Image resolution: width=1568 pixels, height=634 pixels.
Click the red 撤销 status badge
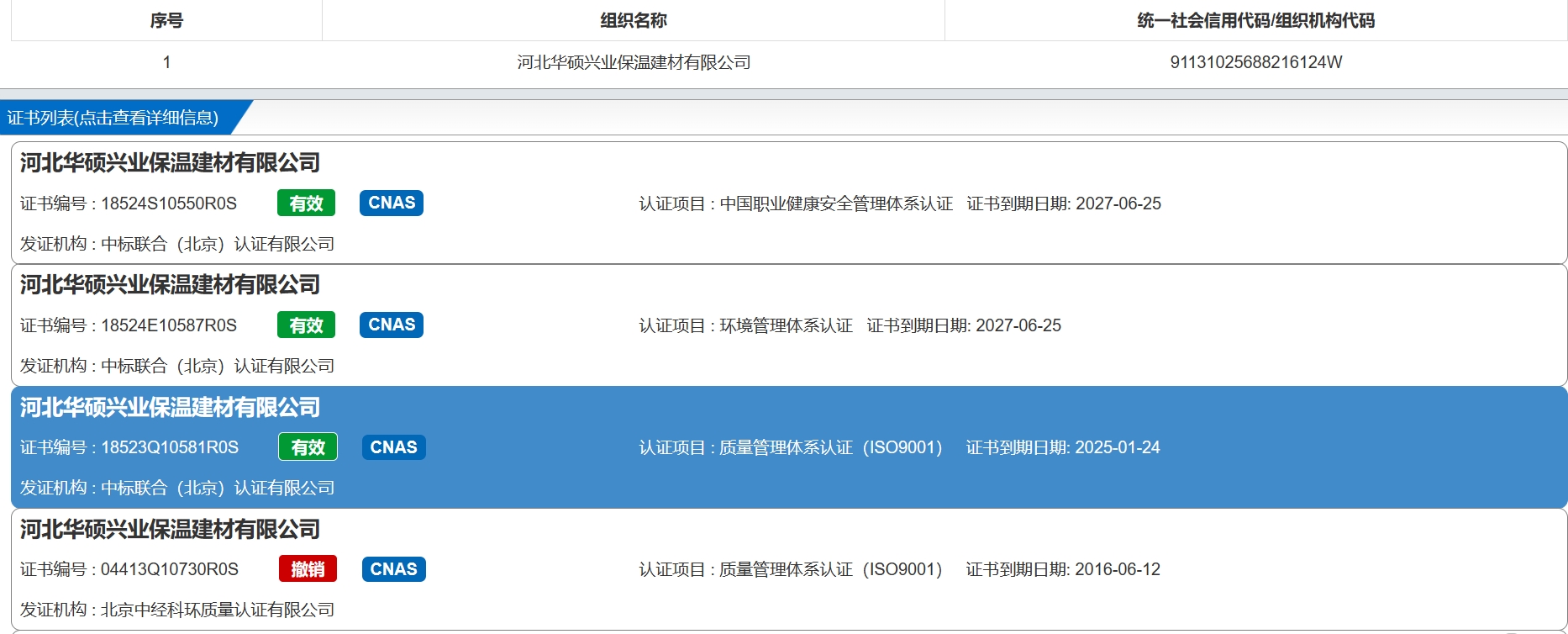[x=308, y=569]
